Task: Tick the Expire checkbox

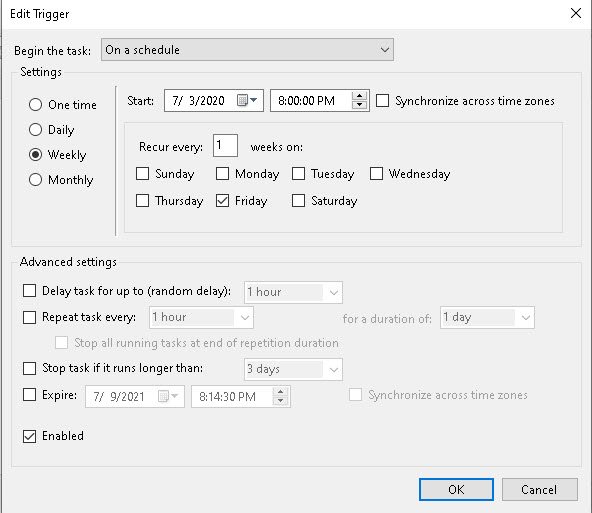Action: coord(29,395)
